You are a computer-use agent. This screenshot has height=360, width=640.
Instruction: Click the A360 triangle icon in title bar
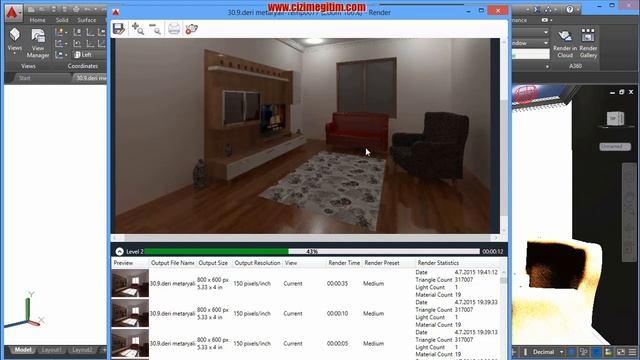click(548, 9)
